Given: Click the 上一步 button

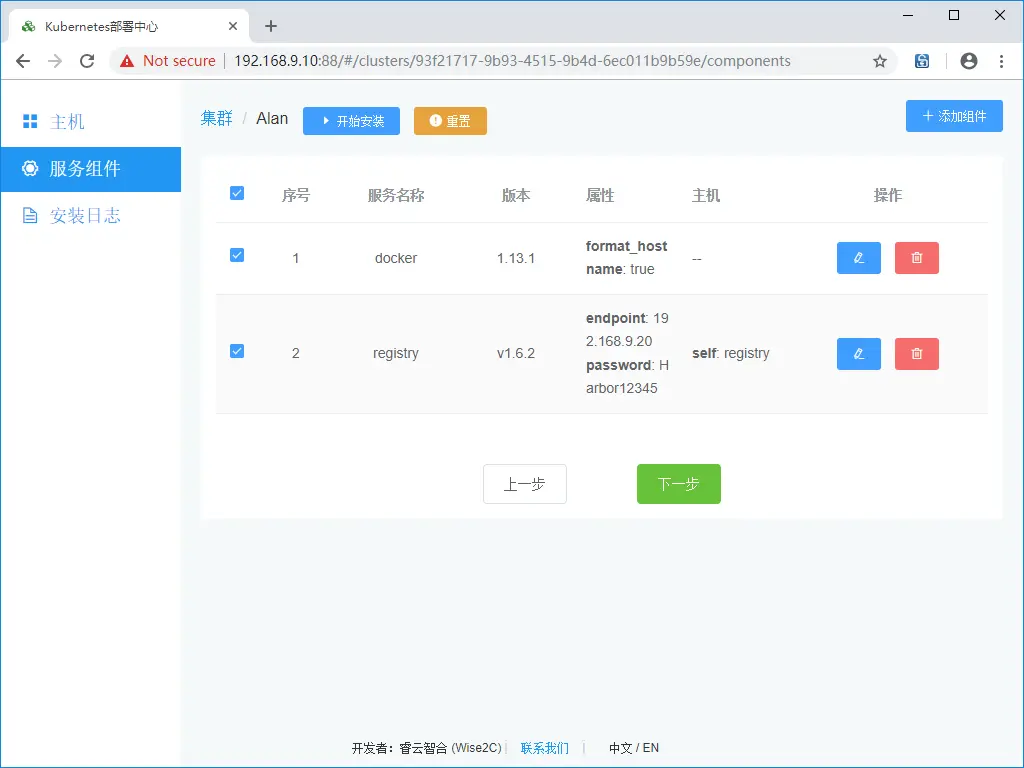Looking at the screenshot, I should (x=524, y=484).
